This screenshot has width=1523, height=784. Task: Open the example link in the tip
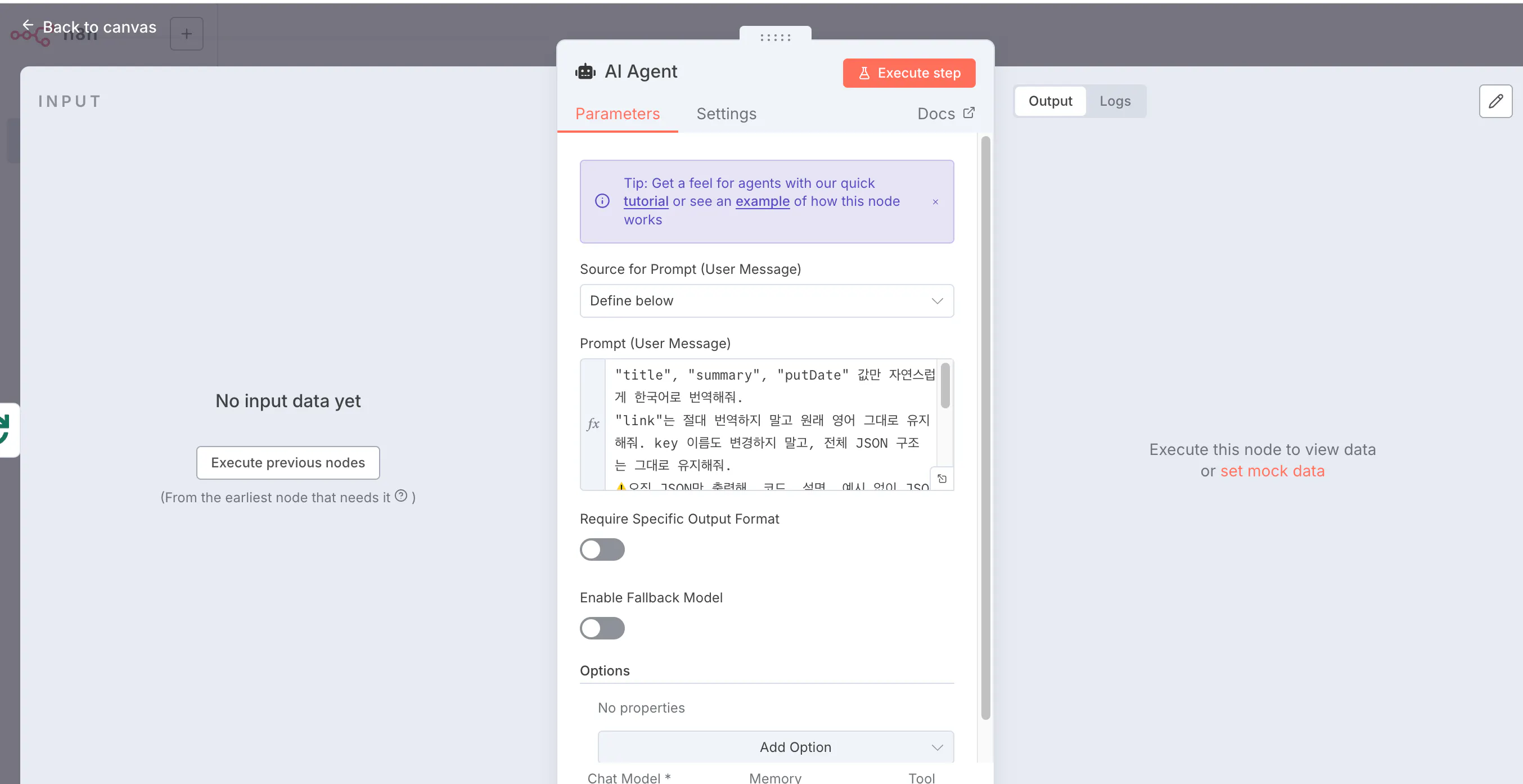762,201
